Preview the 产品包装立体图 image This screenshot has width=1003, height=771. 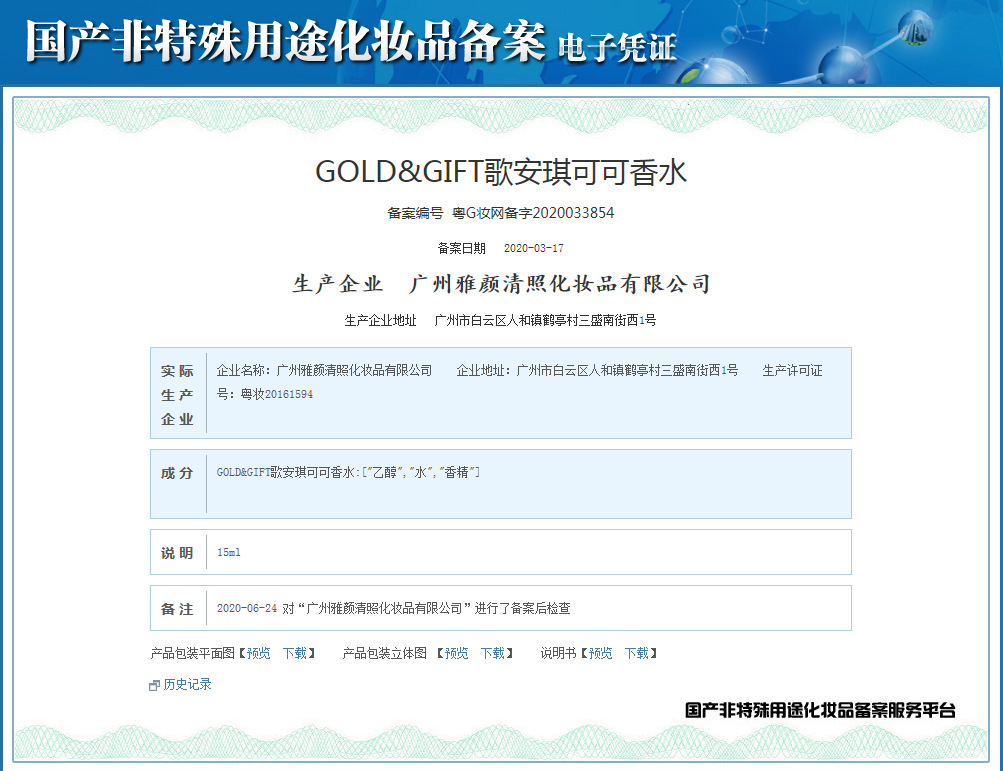click(457, 653)
